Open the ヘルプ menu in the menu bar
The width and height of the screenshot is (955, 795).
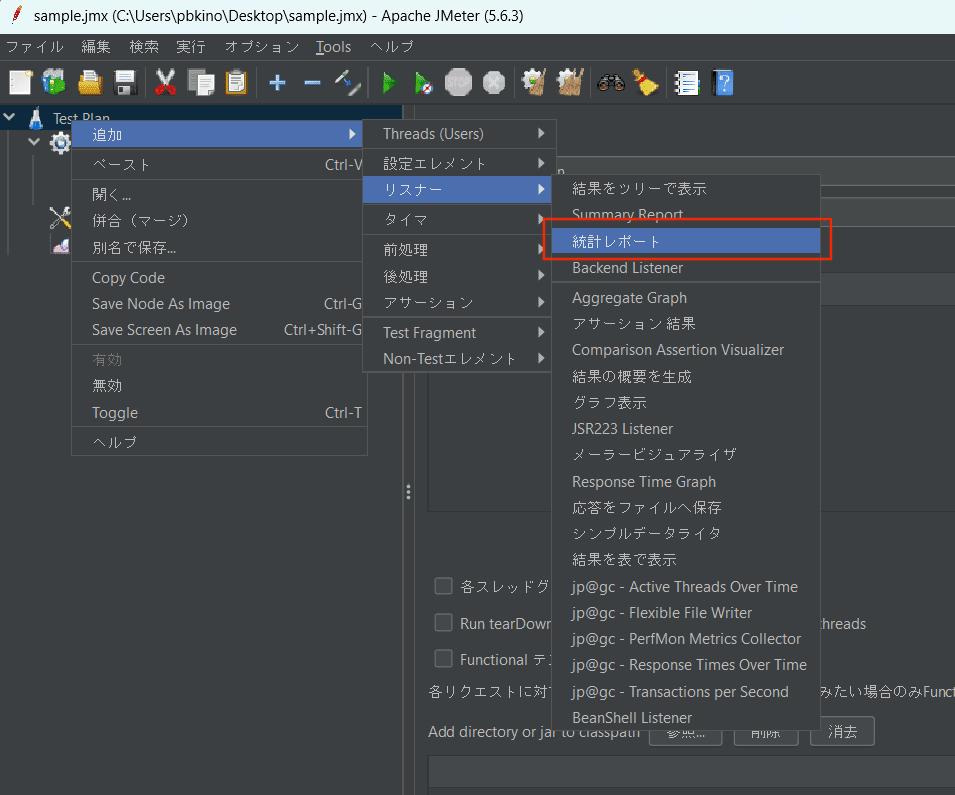(392, 47)
